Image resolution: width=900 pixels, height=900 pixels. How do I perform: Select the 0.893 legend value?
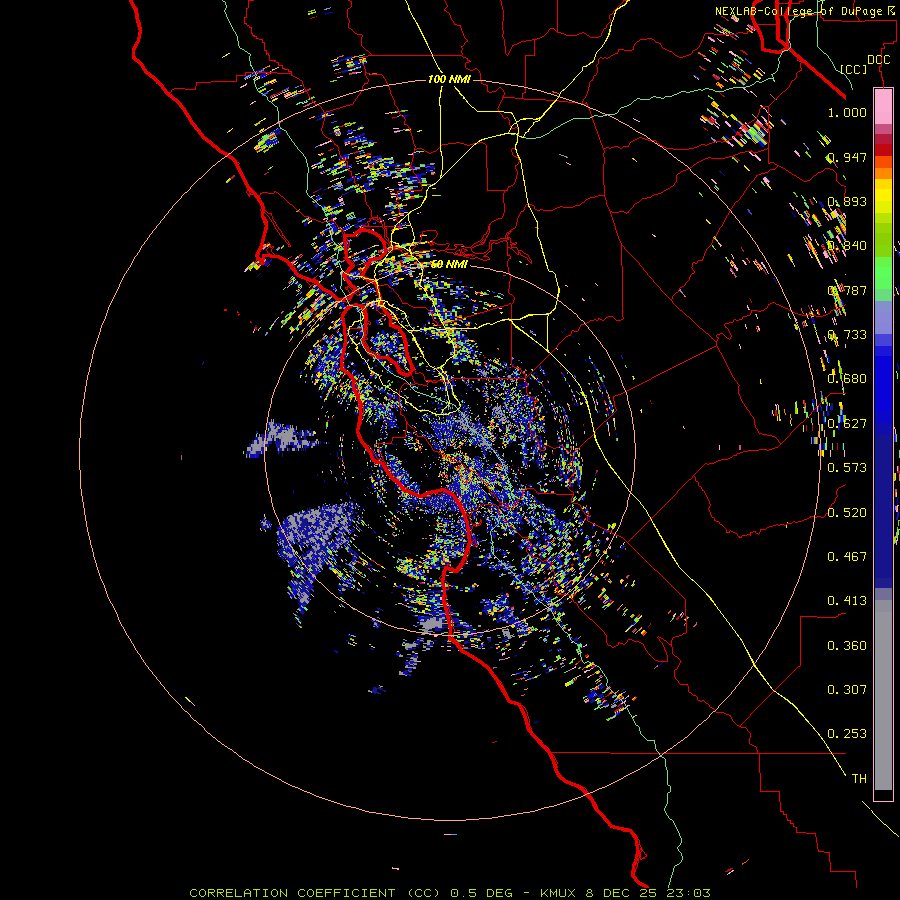[847, 201]
